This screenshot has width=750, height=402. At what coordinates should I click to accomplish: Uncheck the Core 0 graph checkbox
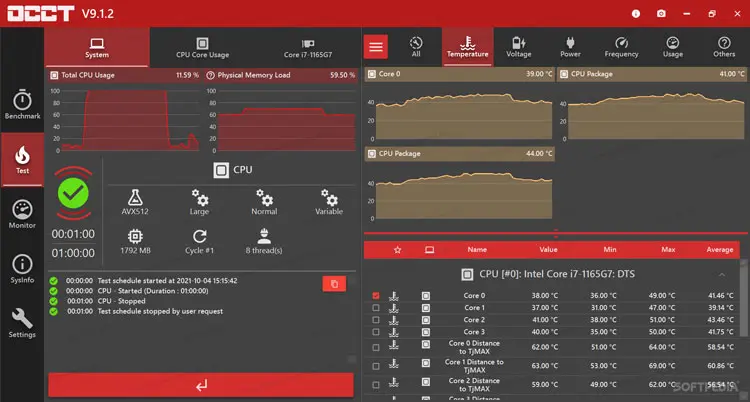(x=376, y=296)
